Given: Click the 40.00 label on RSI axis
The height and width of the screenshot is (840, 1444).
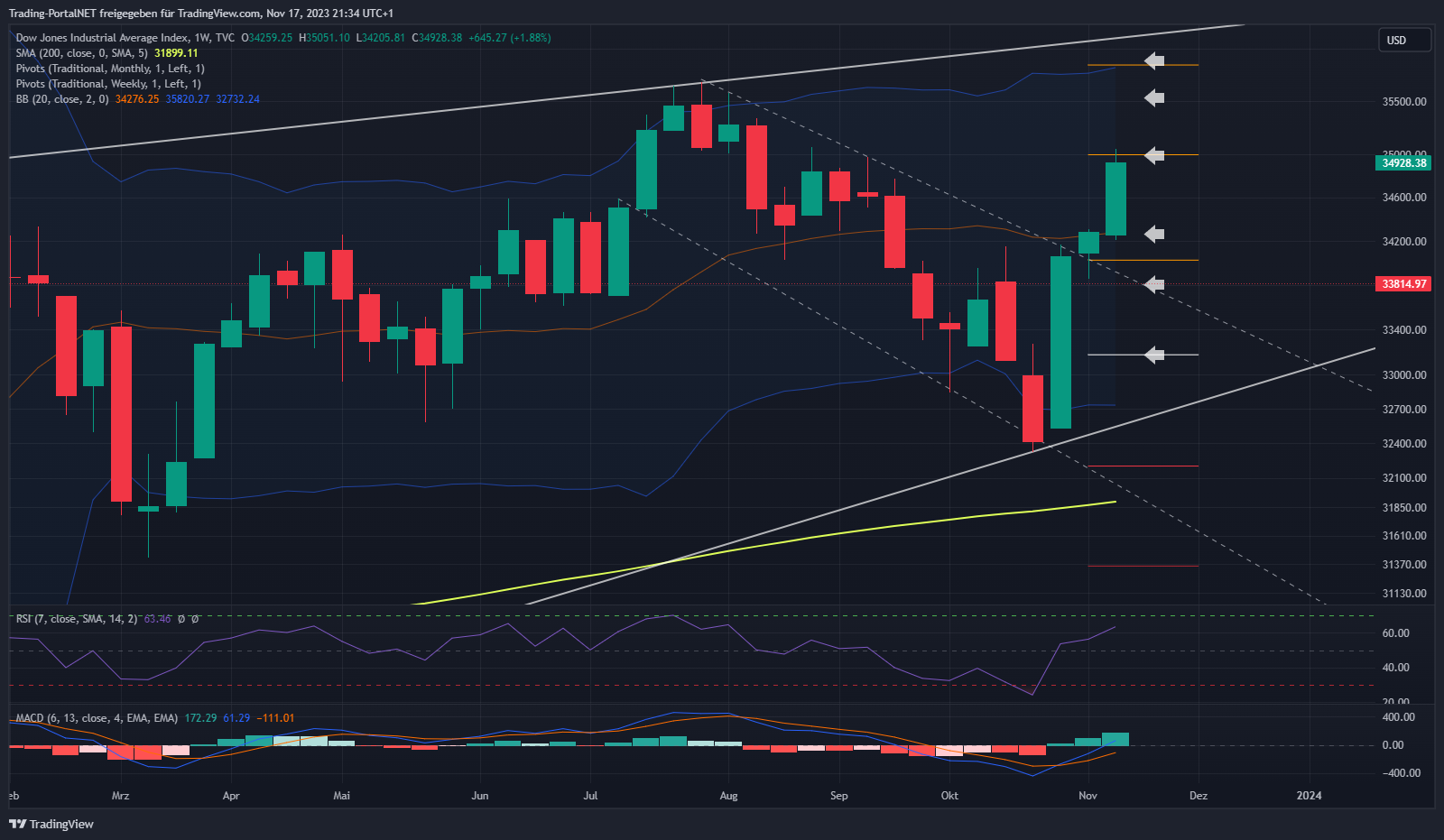Looking at the screenshot, I should pos(1395,668).
